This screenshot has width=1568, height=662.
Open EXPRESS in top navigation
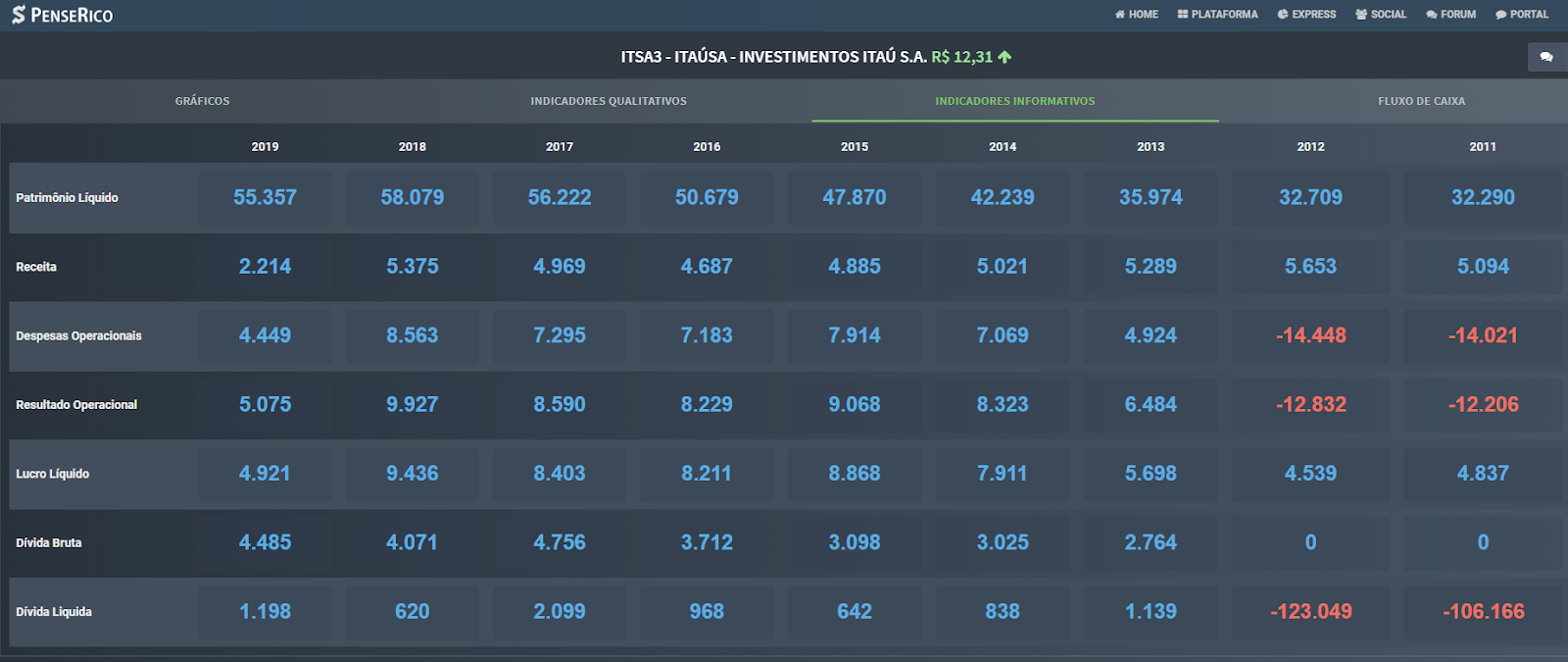pos(1307,15)
